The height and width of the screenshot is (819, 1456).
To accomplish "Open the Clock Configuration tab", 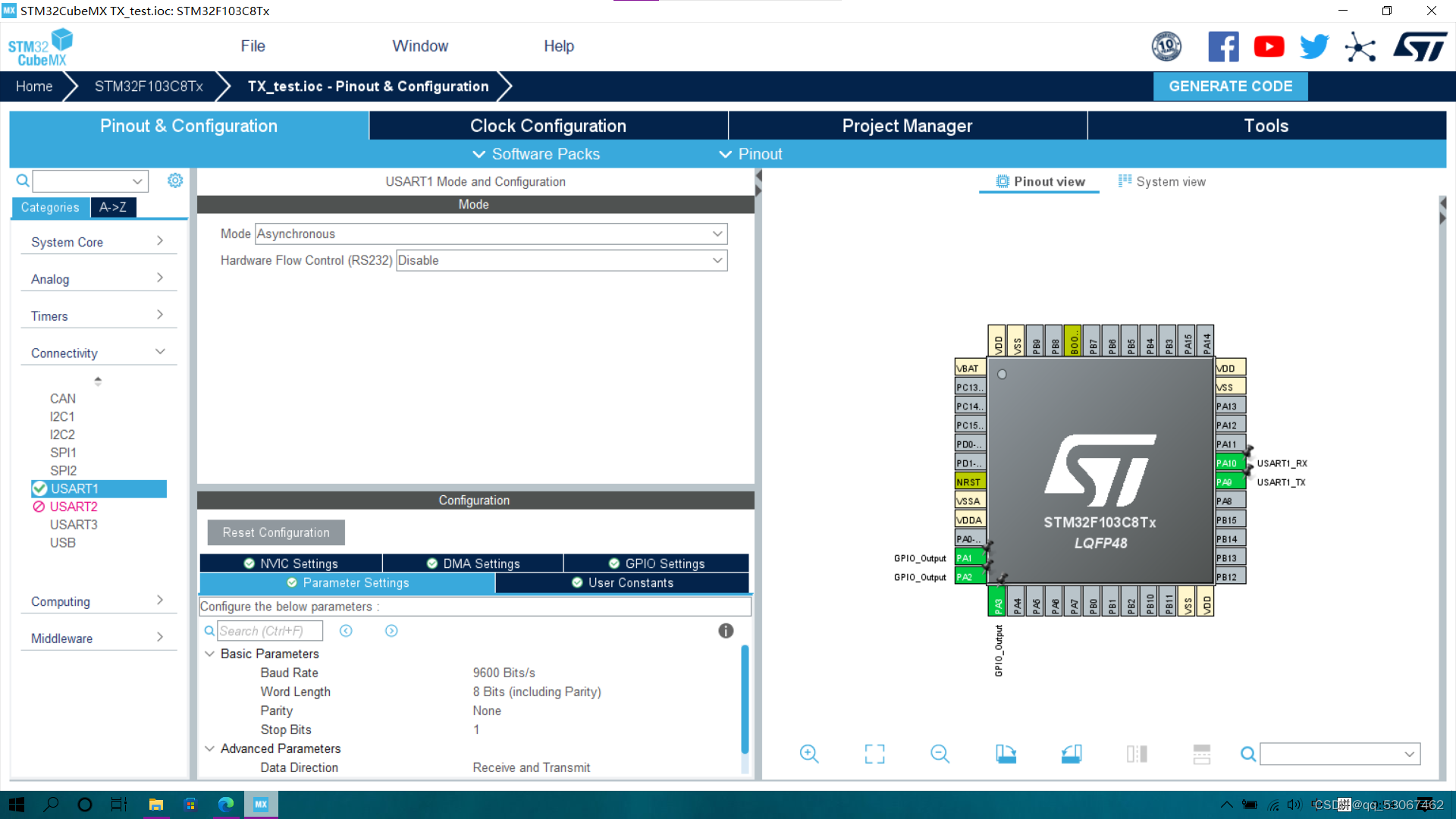I will pos(548,126).
